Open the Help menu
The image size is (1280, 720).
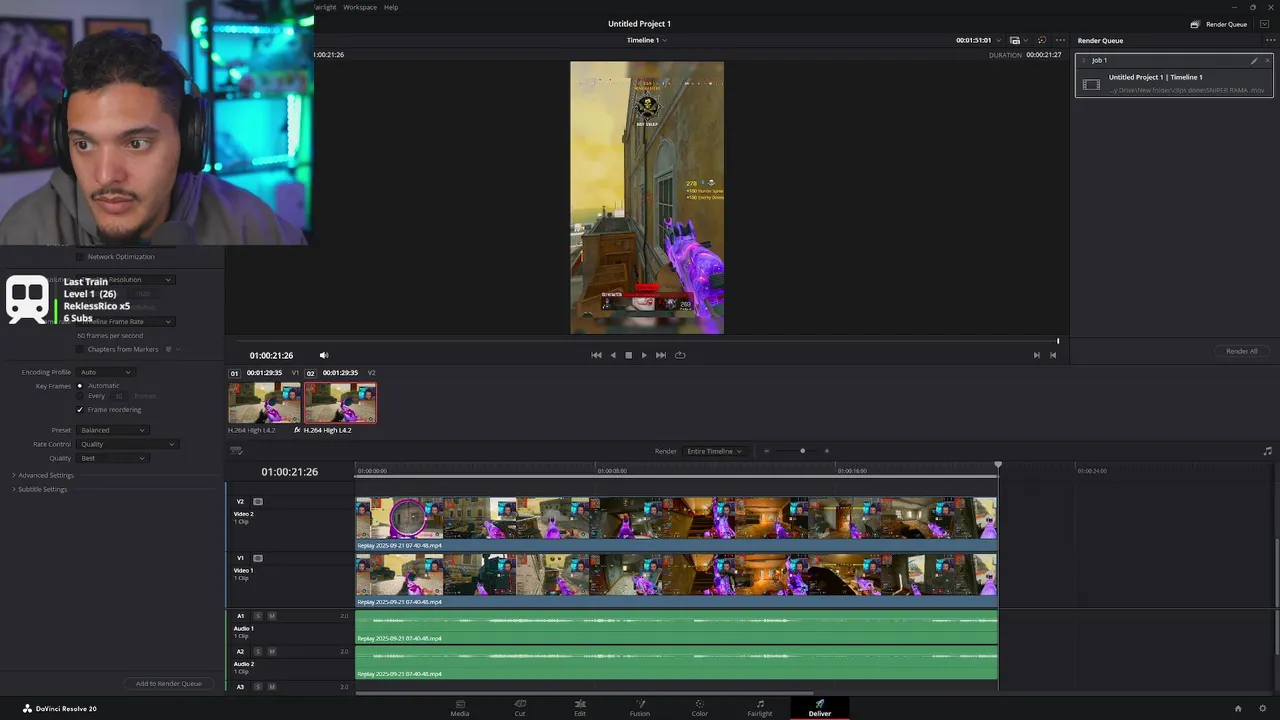coord(391,7)
